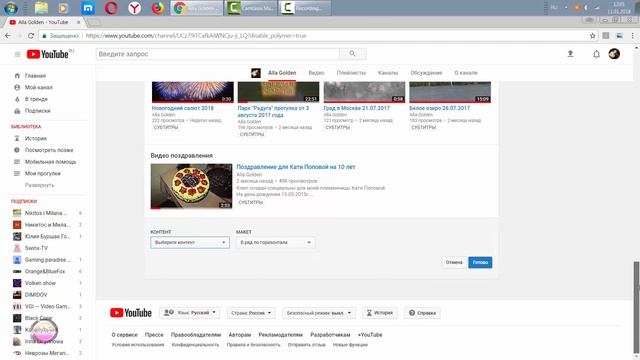The image size is (640, 360).
Task: Open the Новогодний салют 2018 video title
Action: pyautogui.click(x=182, y=108)
